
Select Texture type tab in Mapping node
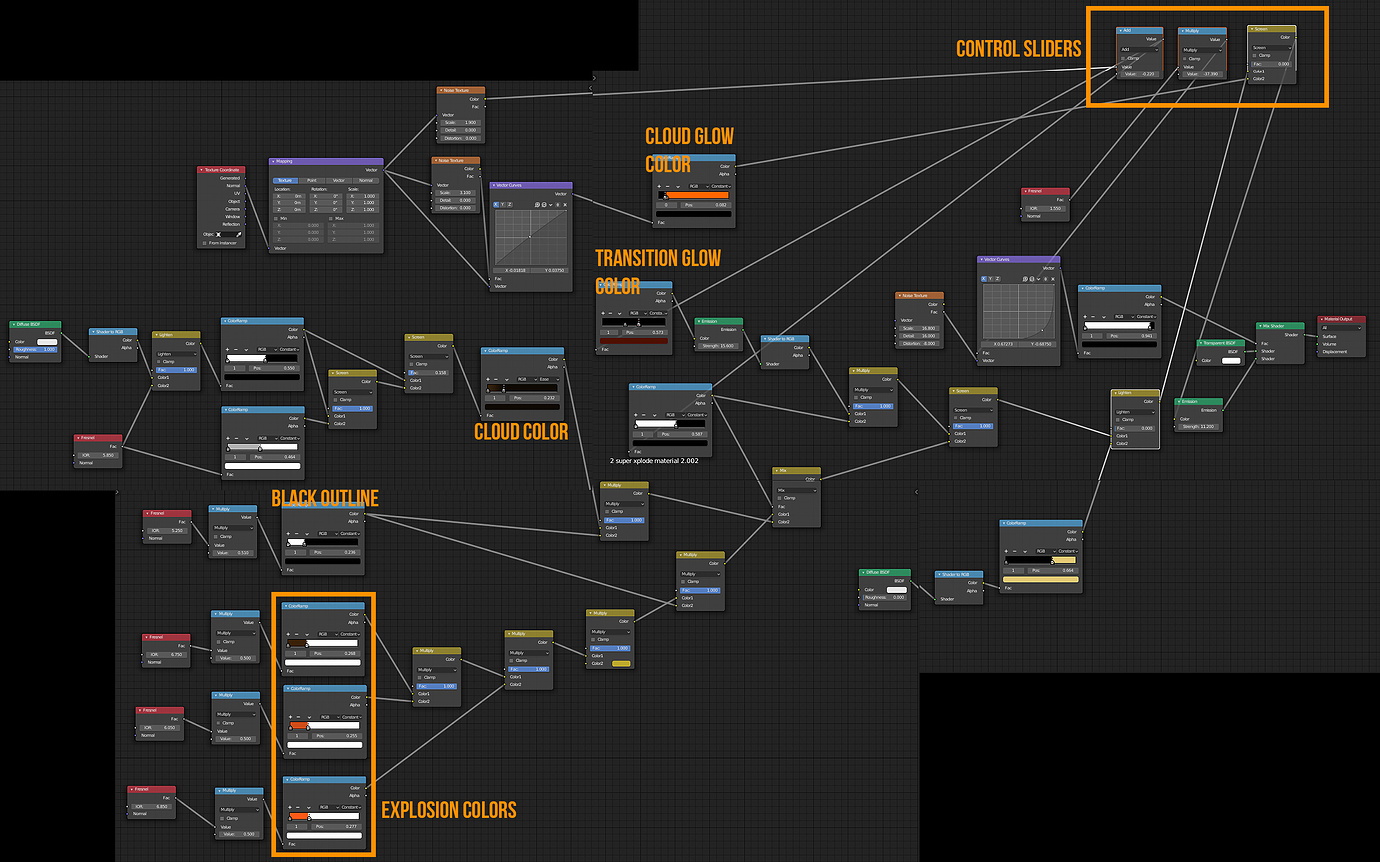tap(285, 181)
